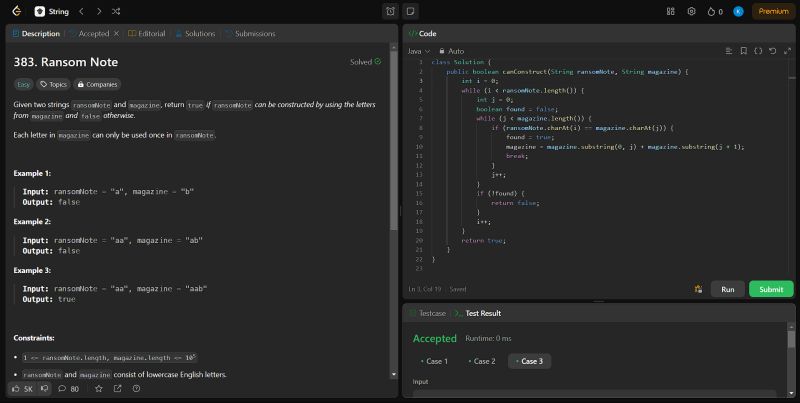Bookmark the code in editor toolbar
This screenshot has width=800, height=403.
pyautogui.click(x=743, y=50)
